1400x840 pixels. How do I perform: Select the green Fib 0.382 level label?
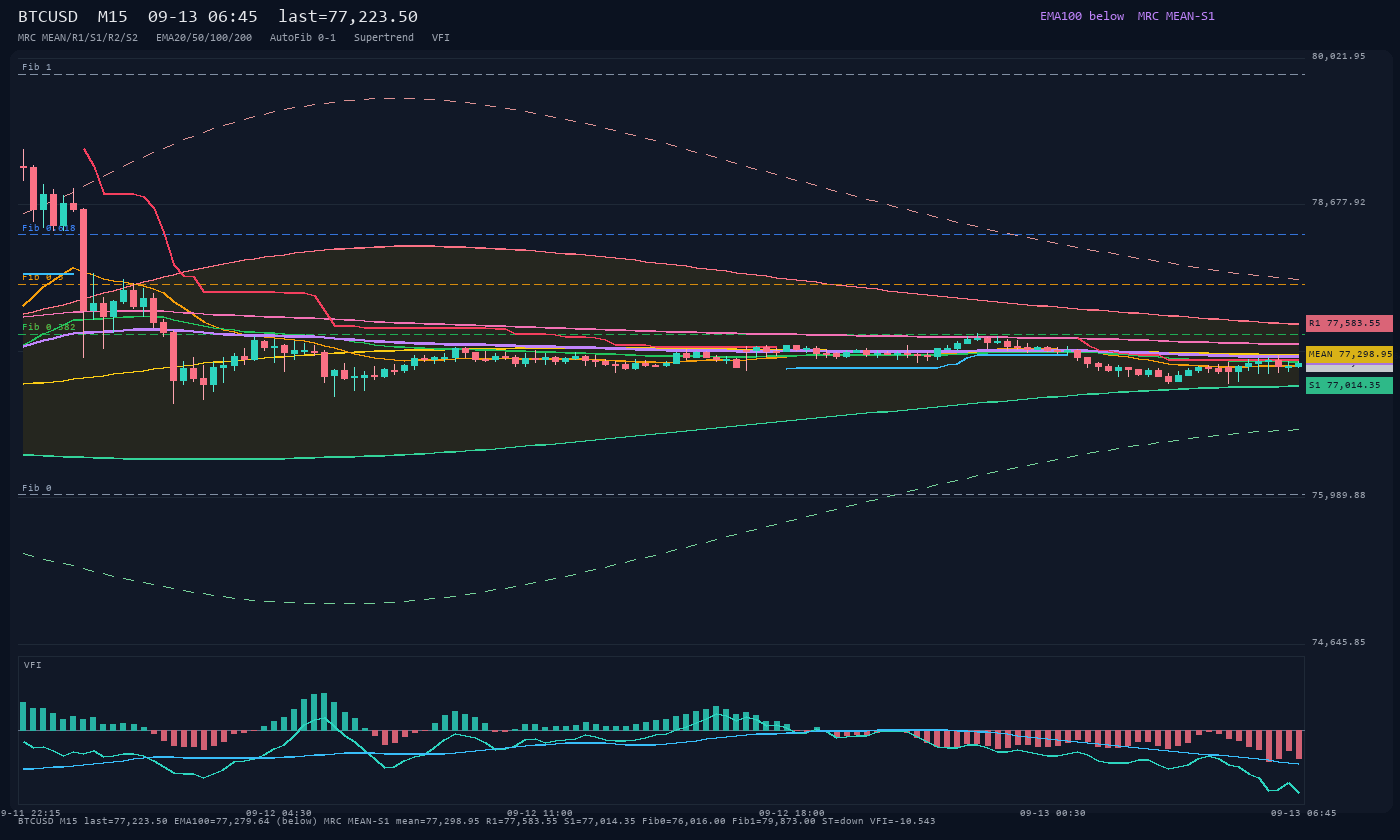pos(49,327)
